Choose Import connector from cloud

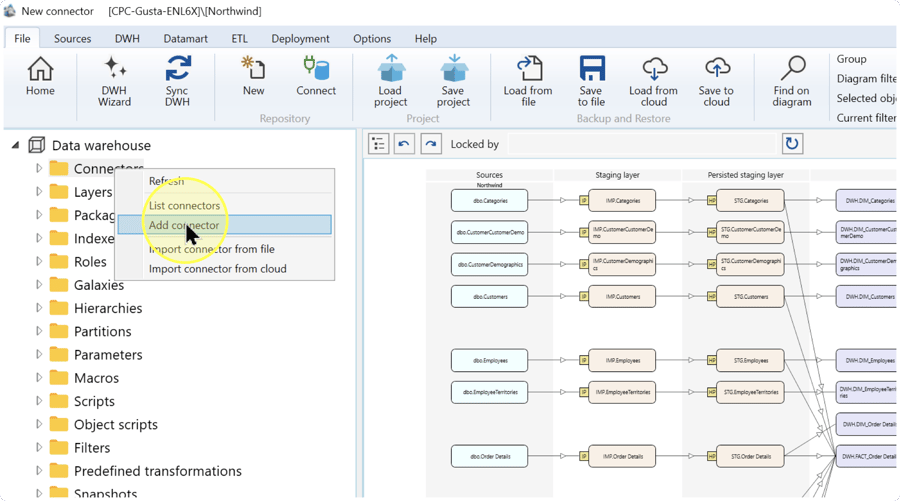pos(224,269)
